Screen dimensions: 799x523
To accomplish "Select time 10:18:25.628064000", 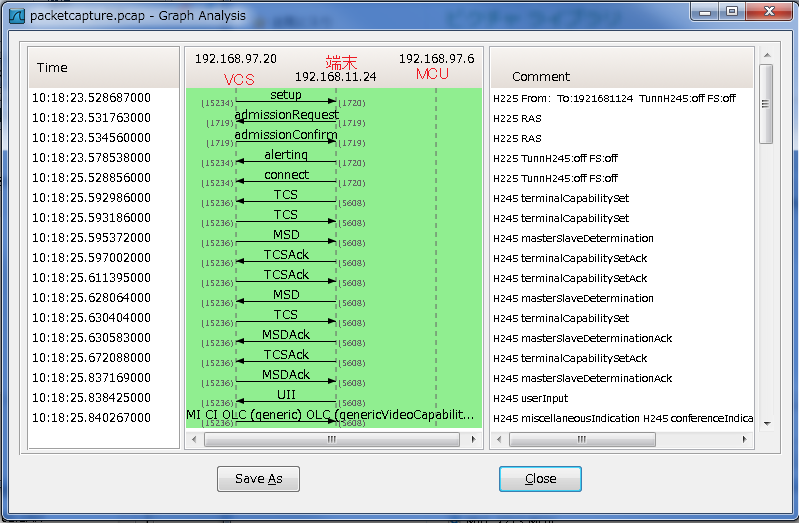I will click(91, 298).
